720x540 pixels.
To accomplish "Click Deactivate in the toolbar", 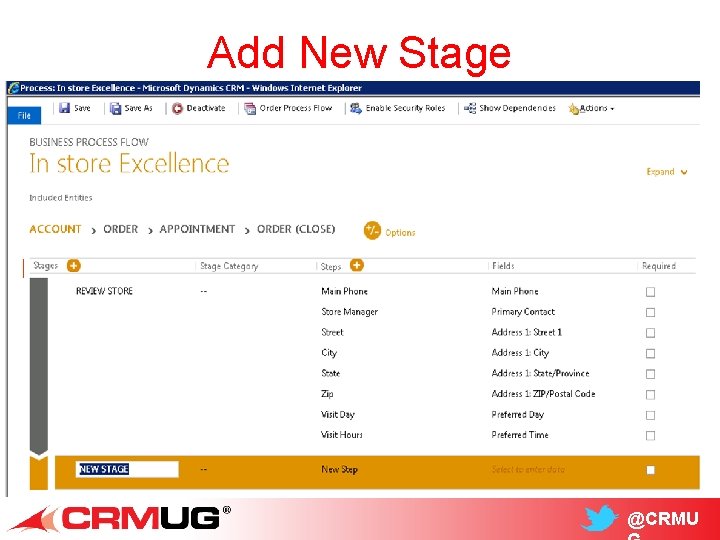I will click(206, 108).
